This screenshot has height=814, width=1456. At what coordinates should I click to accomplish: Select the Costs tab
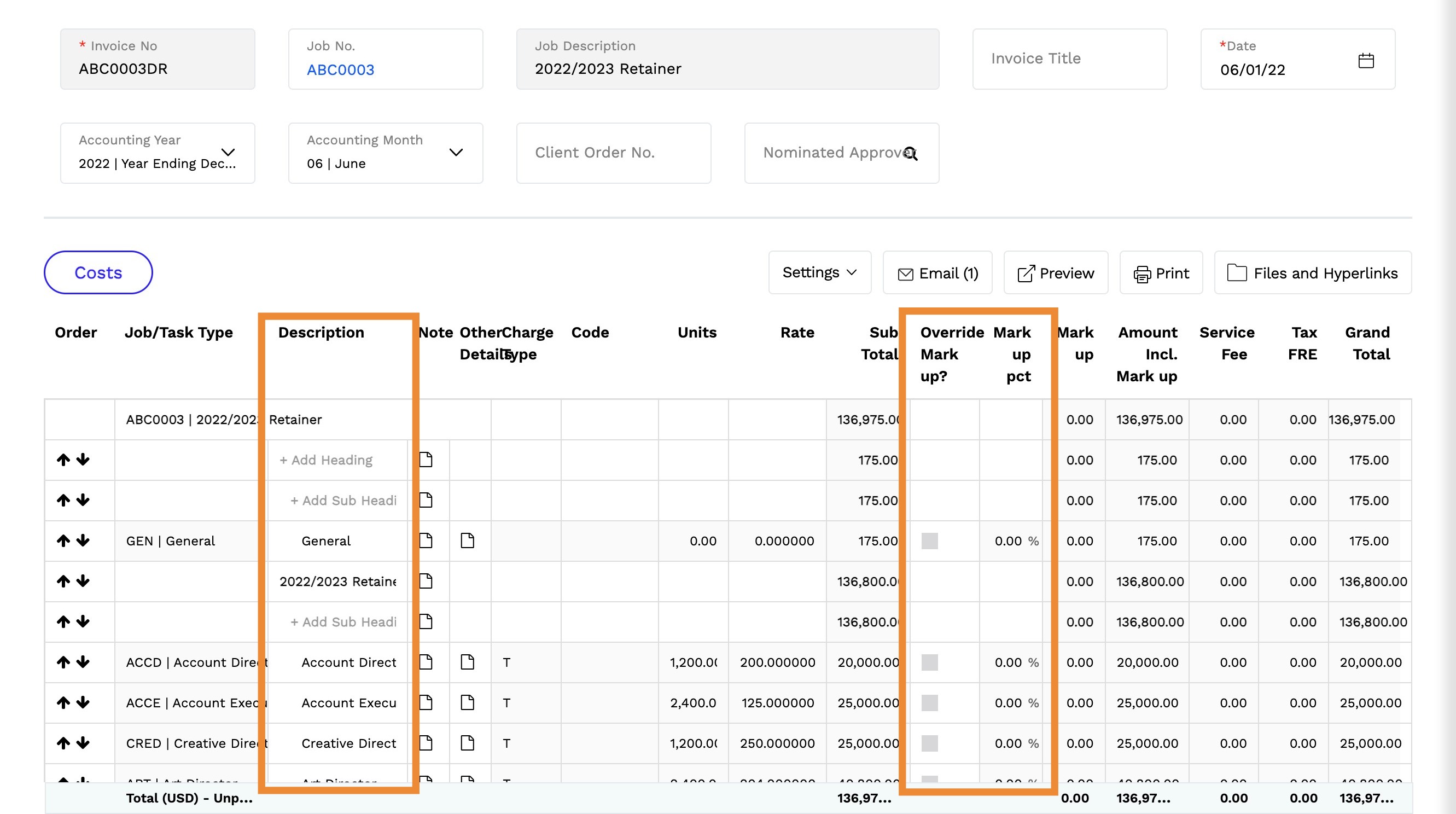[x=98, y=273]
